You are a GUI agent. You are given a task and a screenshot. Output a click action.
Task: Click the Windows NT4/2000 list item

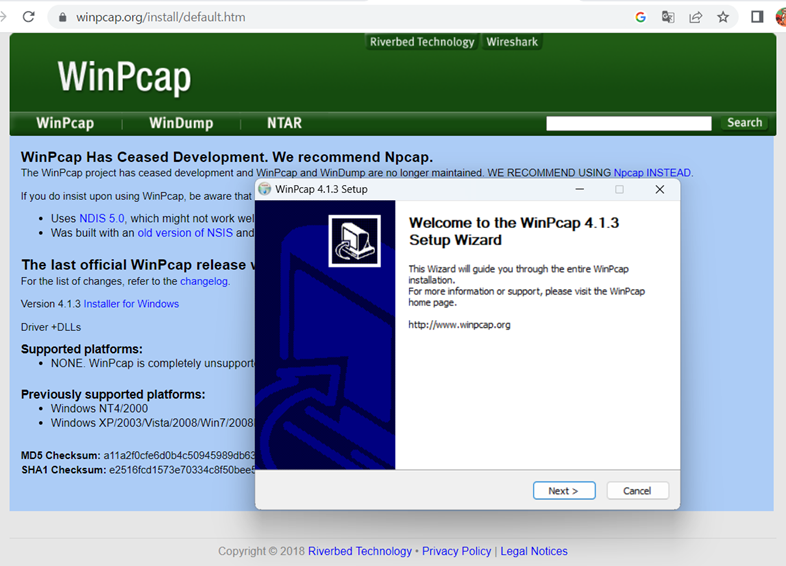[x=99, y=409]
